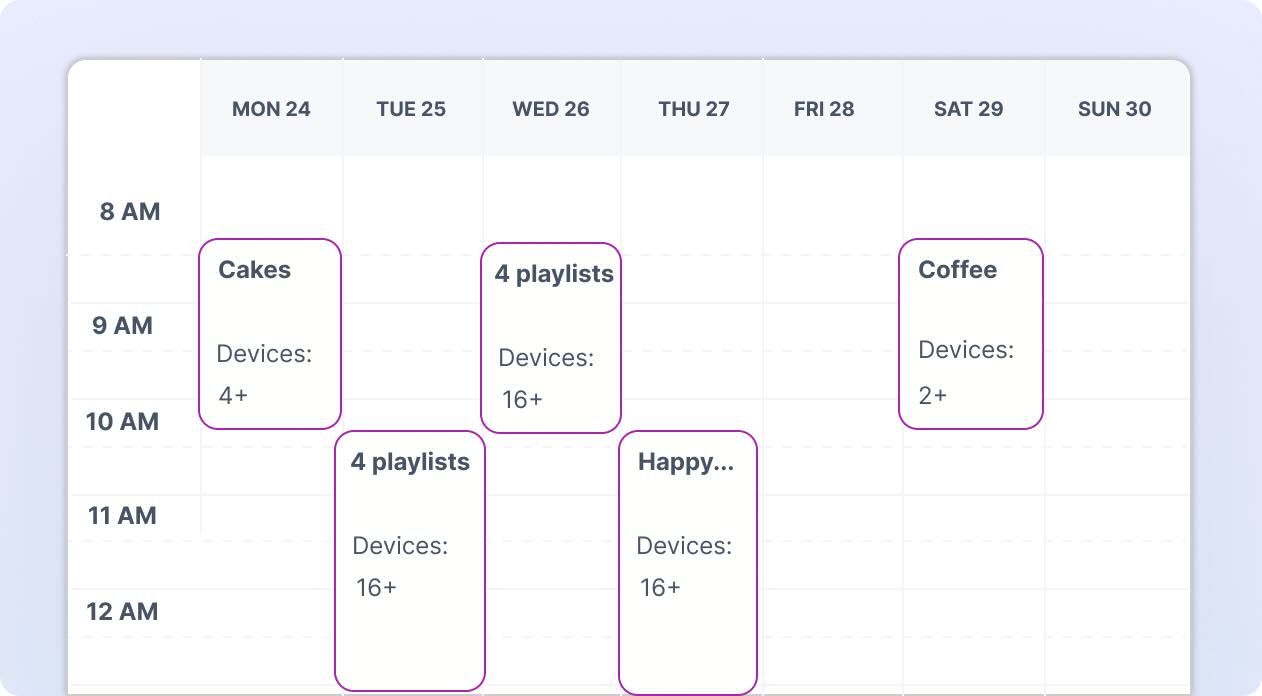The image size is (1262, 696).
Task: Click the THU 27 day header
Action: (x=694, y=109)
